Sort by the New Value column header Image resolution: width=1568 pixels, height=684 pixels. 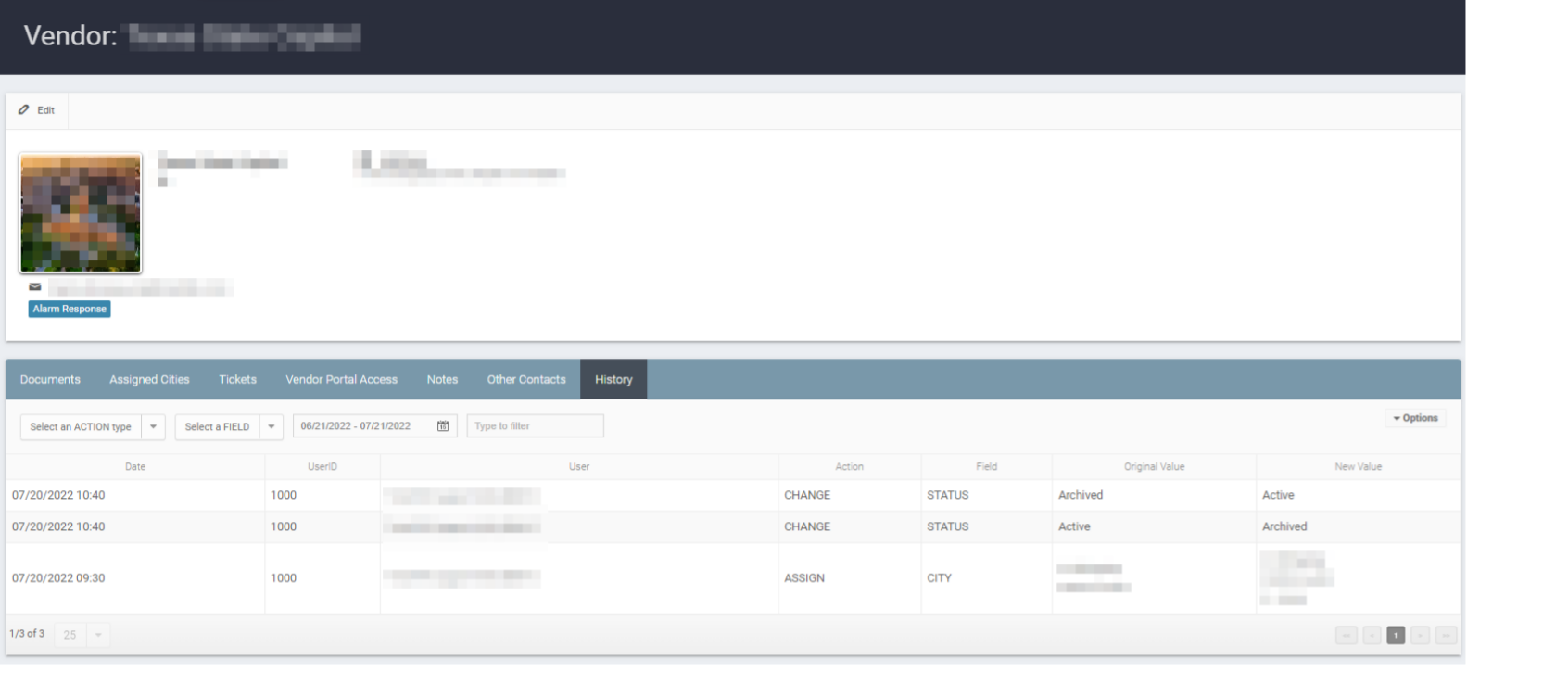coord(1359,467)
